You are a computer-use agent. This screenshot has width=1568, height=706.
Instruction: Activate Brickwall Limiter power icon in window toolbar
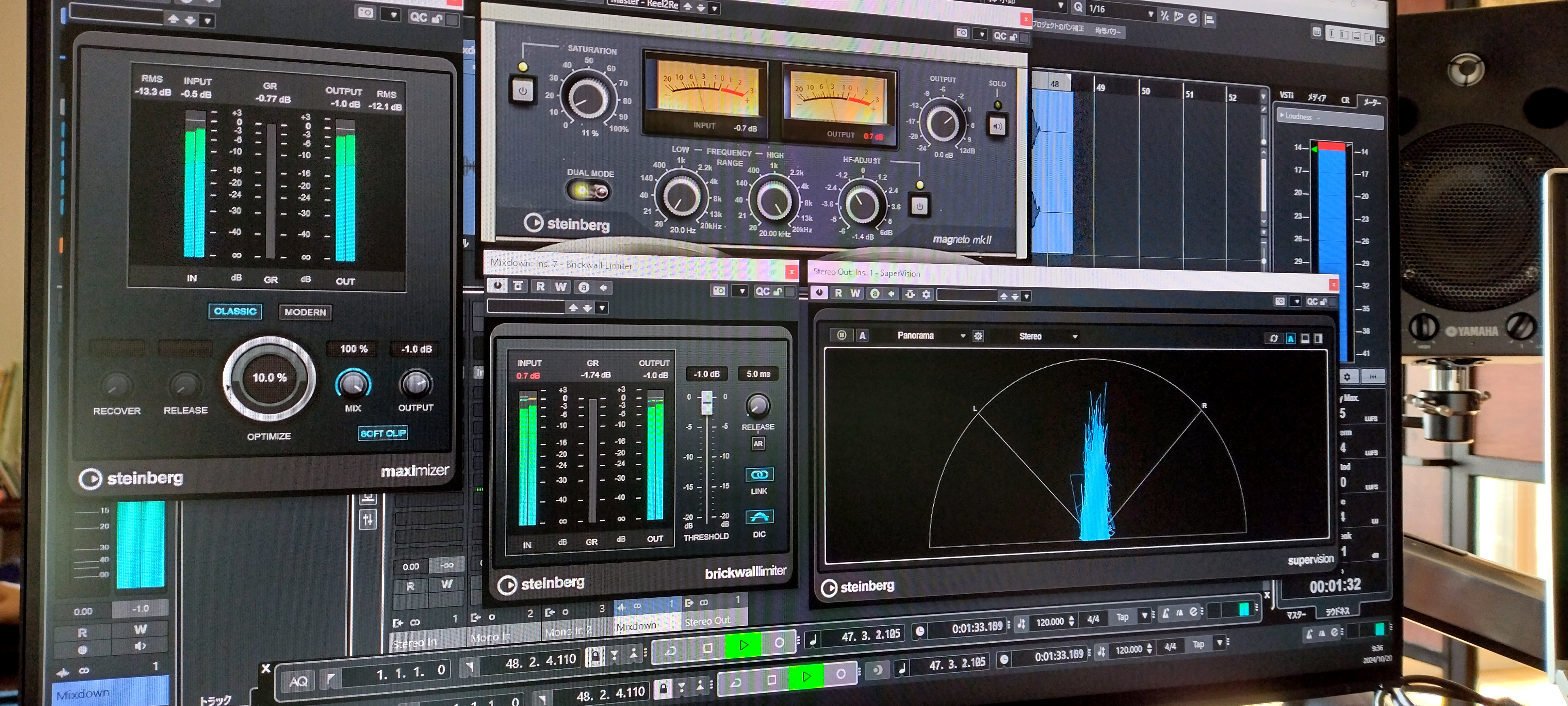[497, 286]
